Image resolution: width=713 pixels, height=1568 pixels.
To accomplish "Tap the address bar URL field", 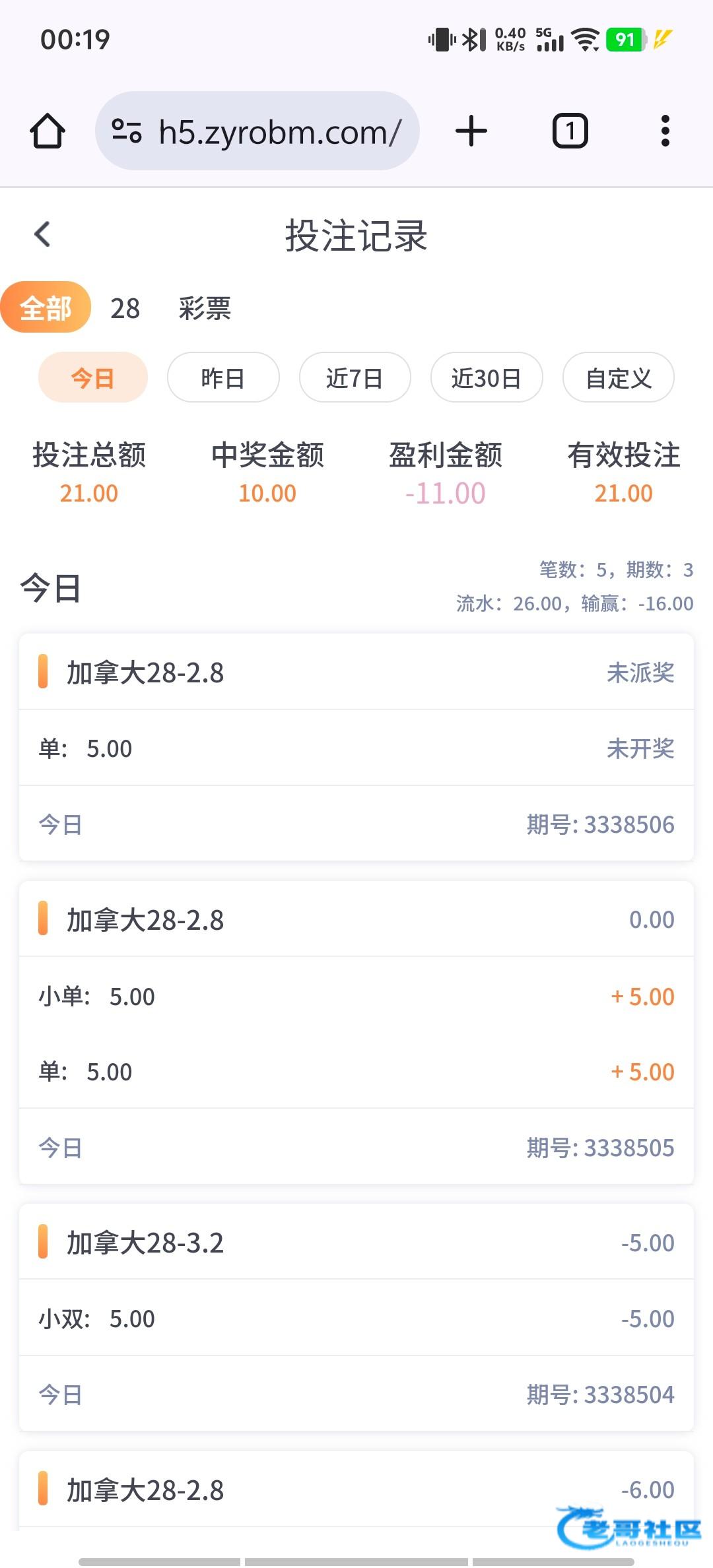I will click(280, 132).
